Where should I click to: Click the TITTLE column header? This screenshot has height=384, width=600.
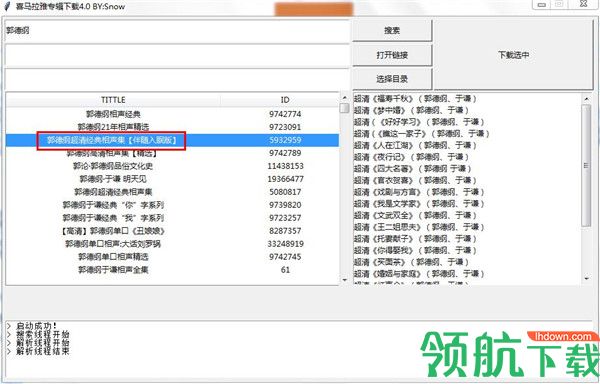click(x=113, y=100)
